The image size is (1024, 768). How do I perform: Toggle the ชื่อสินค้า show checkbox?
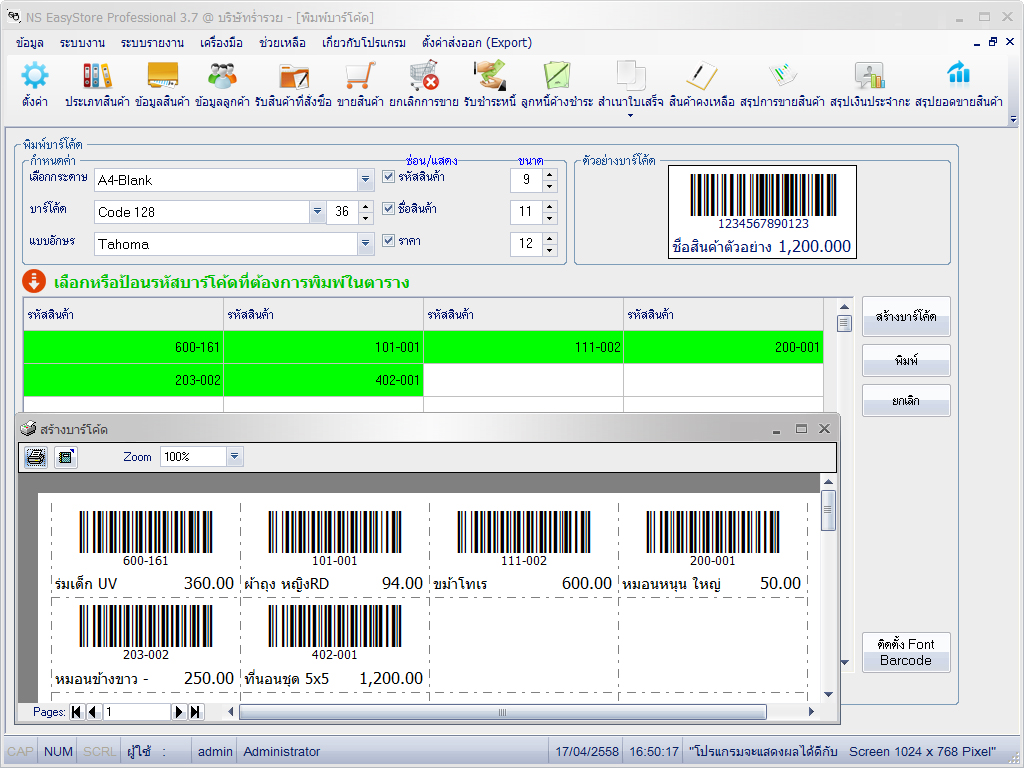click(389, 208)
